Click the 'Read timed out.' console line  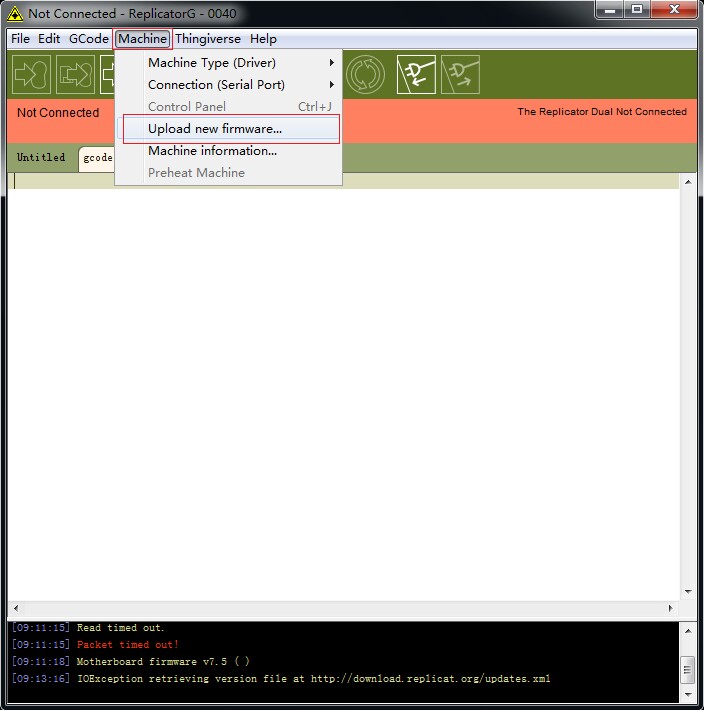coord(120,628)
